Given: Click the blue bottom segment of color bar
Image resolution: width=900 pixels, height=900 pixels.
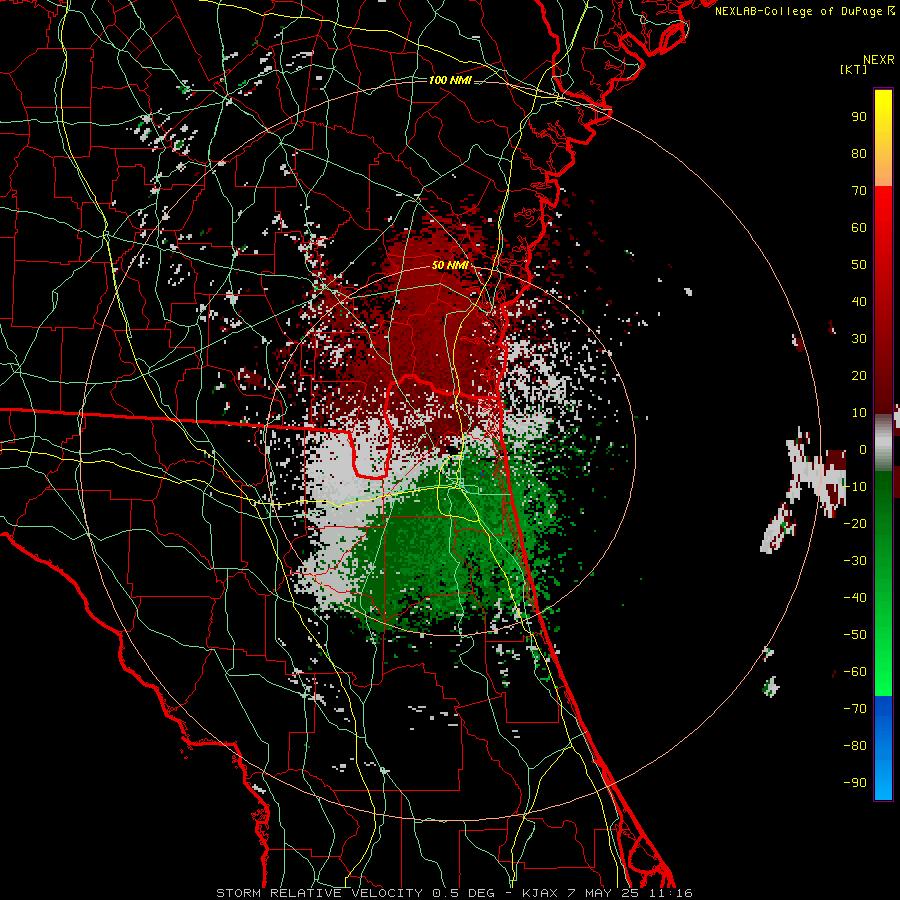Looking at the screenshot, I should tap(883, 747).
